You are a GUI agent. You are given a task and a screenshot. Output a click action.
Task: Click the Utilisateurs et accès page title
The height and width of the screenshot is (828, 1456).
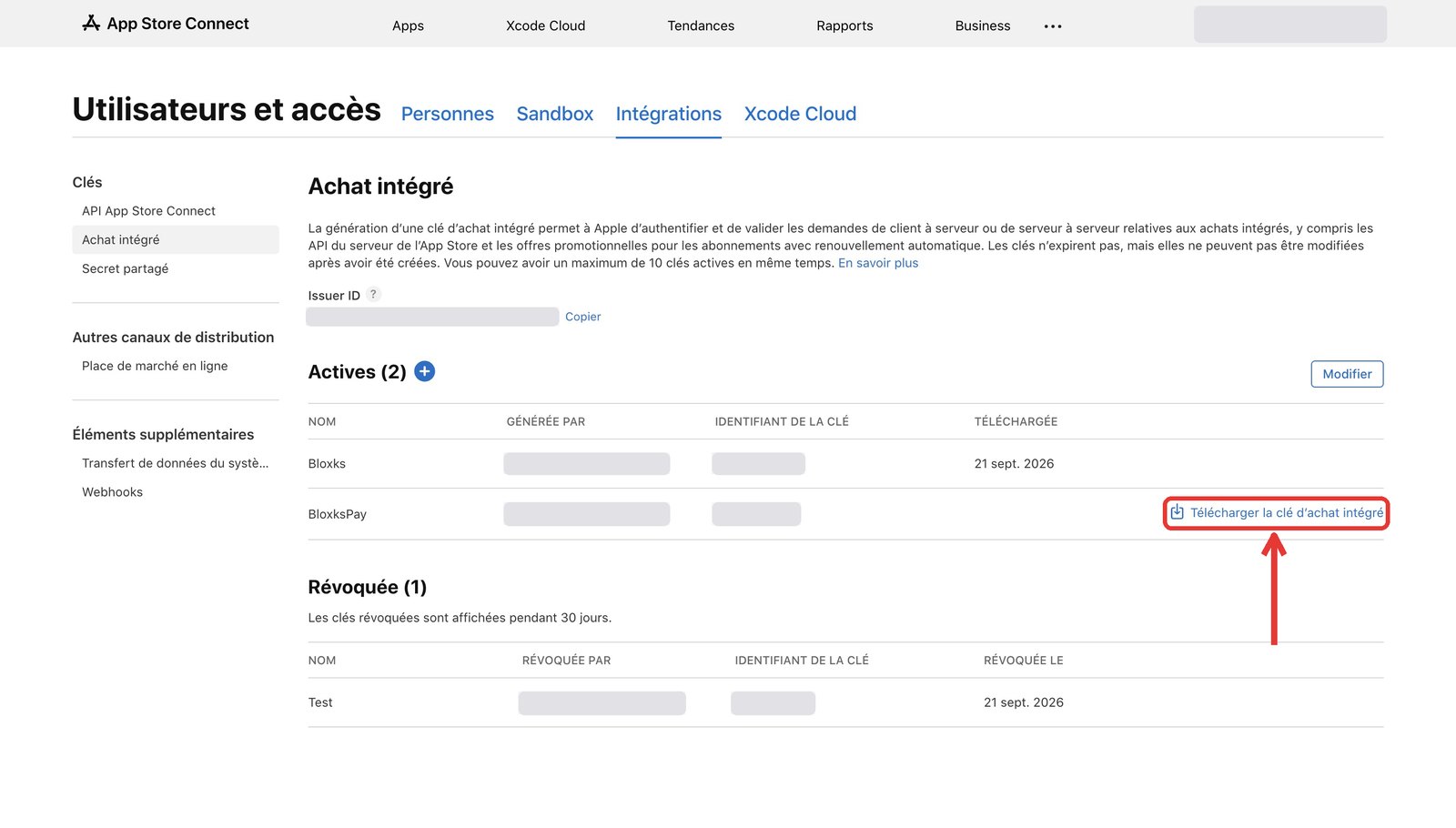click(227, 109)
